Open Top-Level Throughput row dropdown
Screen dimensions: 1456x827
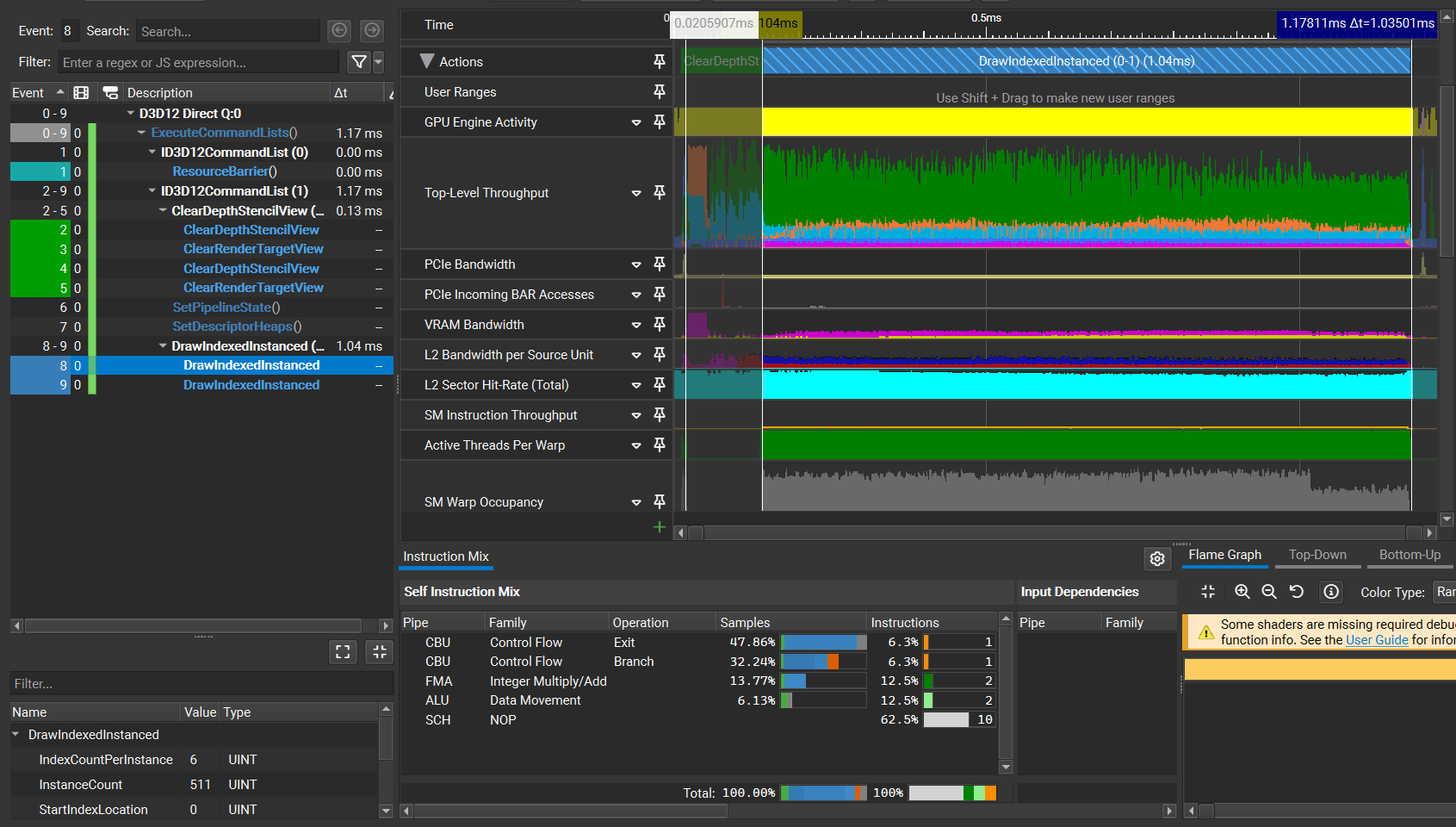(636, 193)
